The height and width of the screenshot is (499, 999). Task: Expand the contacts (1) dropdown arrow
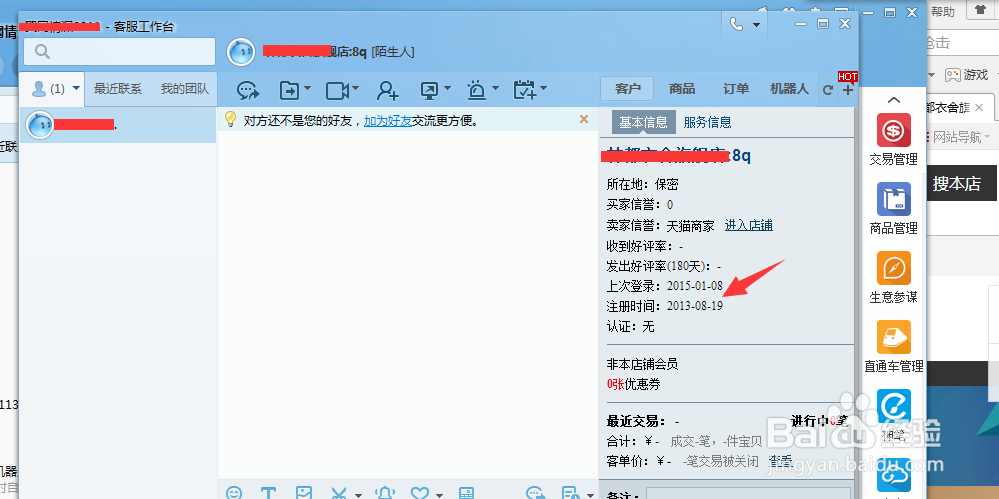(x=76, y=89)
